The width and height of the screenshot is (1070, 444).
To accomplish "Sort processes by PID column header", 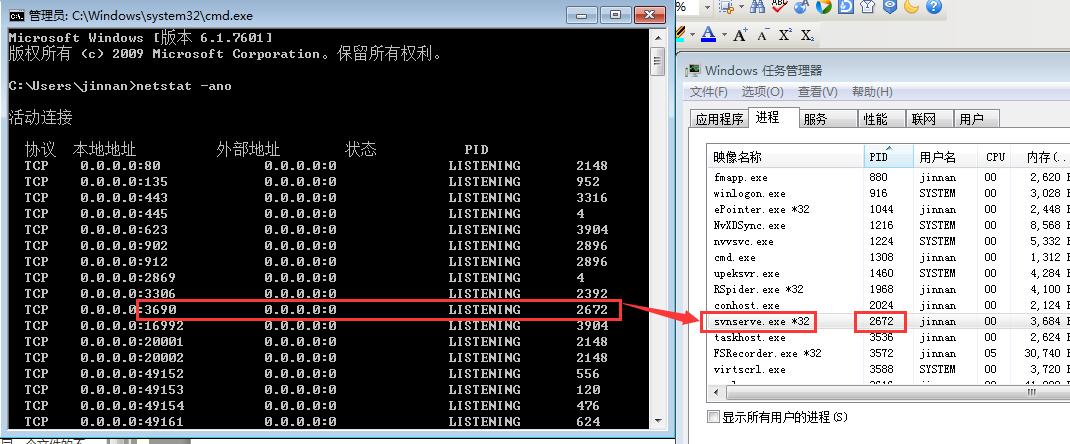I will pos(888,158).
